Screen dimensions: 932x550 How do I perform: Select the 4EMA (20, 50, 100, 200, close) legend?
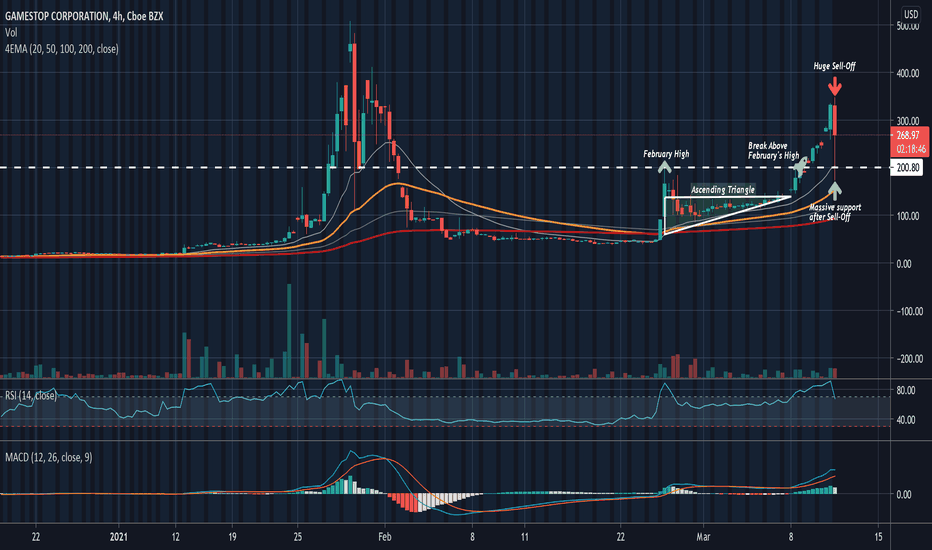pyautogui.click(x=62, y=49)
